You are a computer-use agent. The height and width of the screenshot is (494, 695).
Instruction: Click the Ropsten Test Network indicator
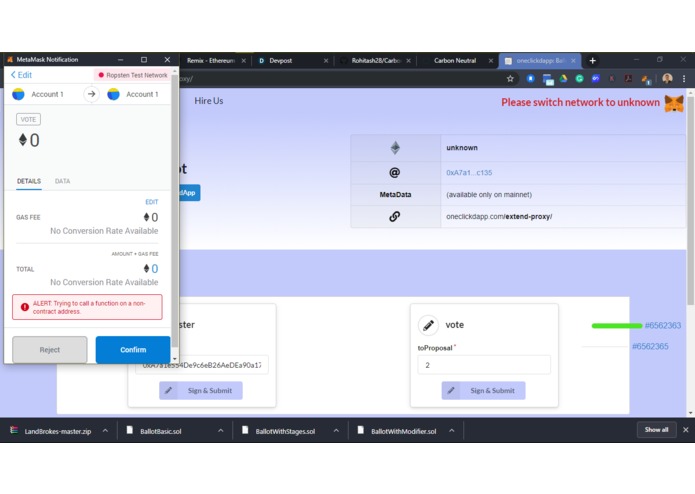pyautogui.click(x=133, y=75)
